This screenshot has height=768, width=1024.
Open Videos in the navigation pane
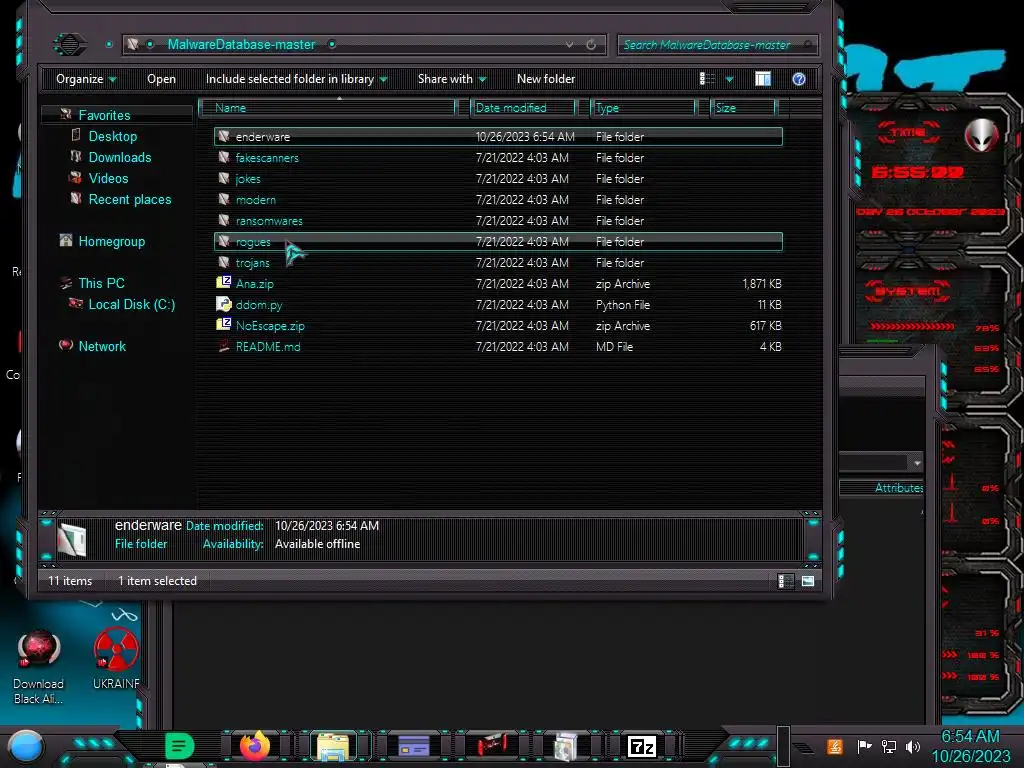click(x=108, y=178)
